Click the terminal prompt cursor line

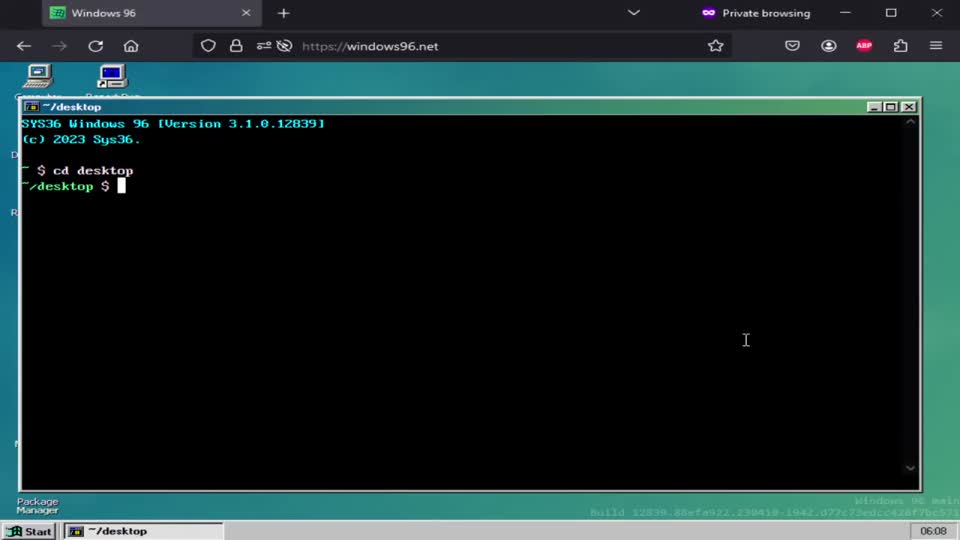(73, 186)
